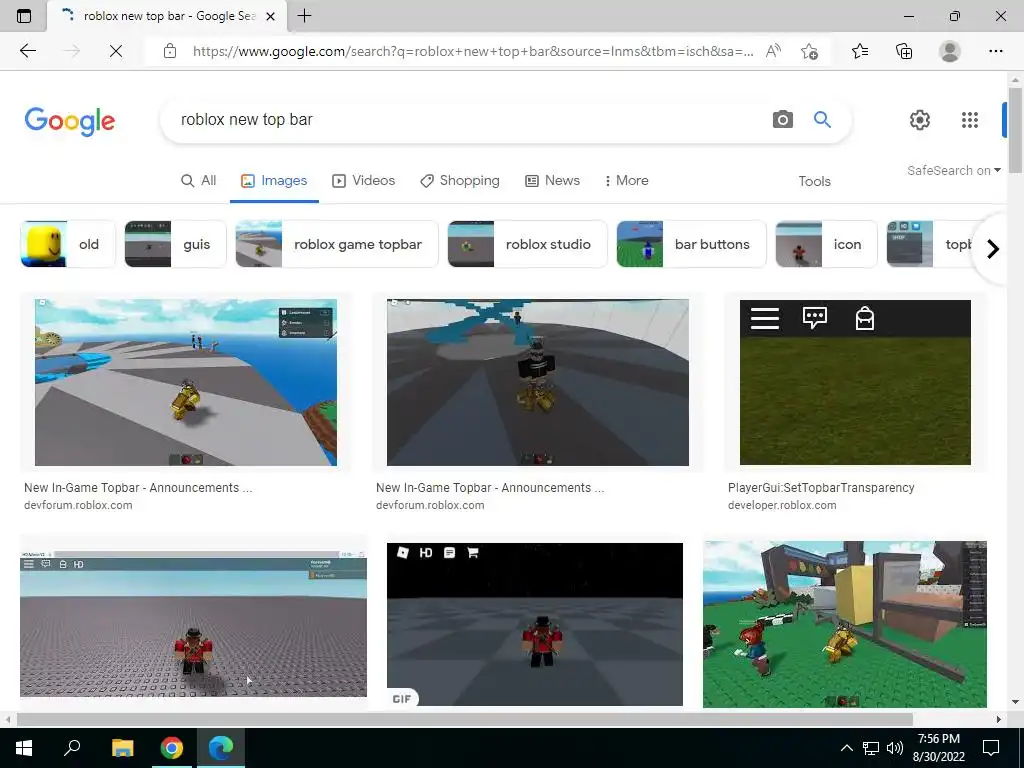View site information lock icon
The width and height of the screenshot is (1024, 768).
(x=170, y=51)
